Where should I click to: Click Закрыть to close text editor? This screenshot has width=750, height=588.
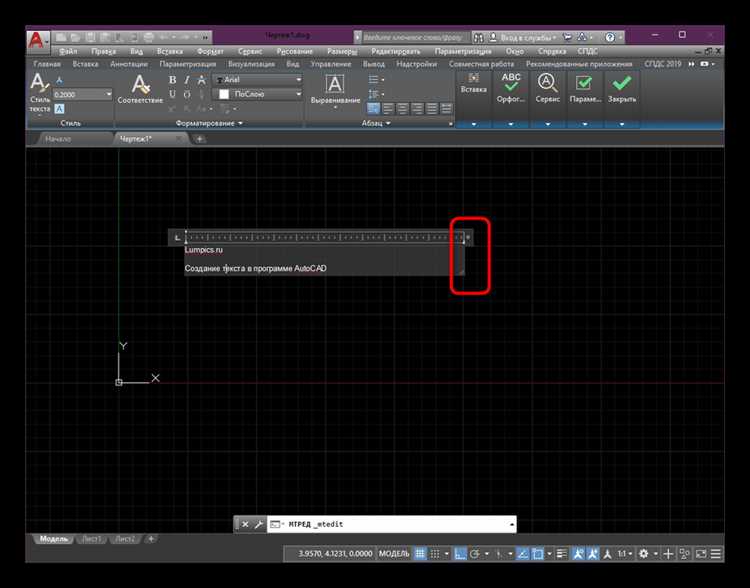tap(622, 88)
